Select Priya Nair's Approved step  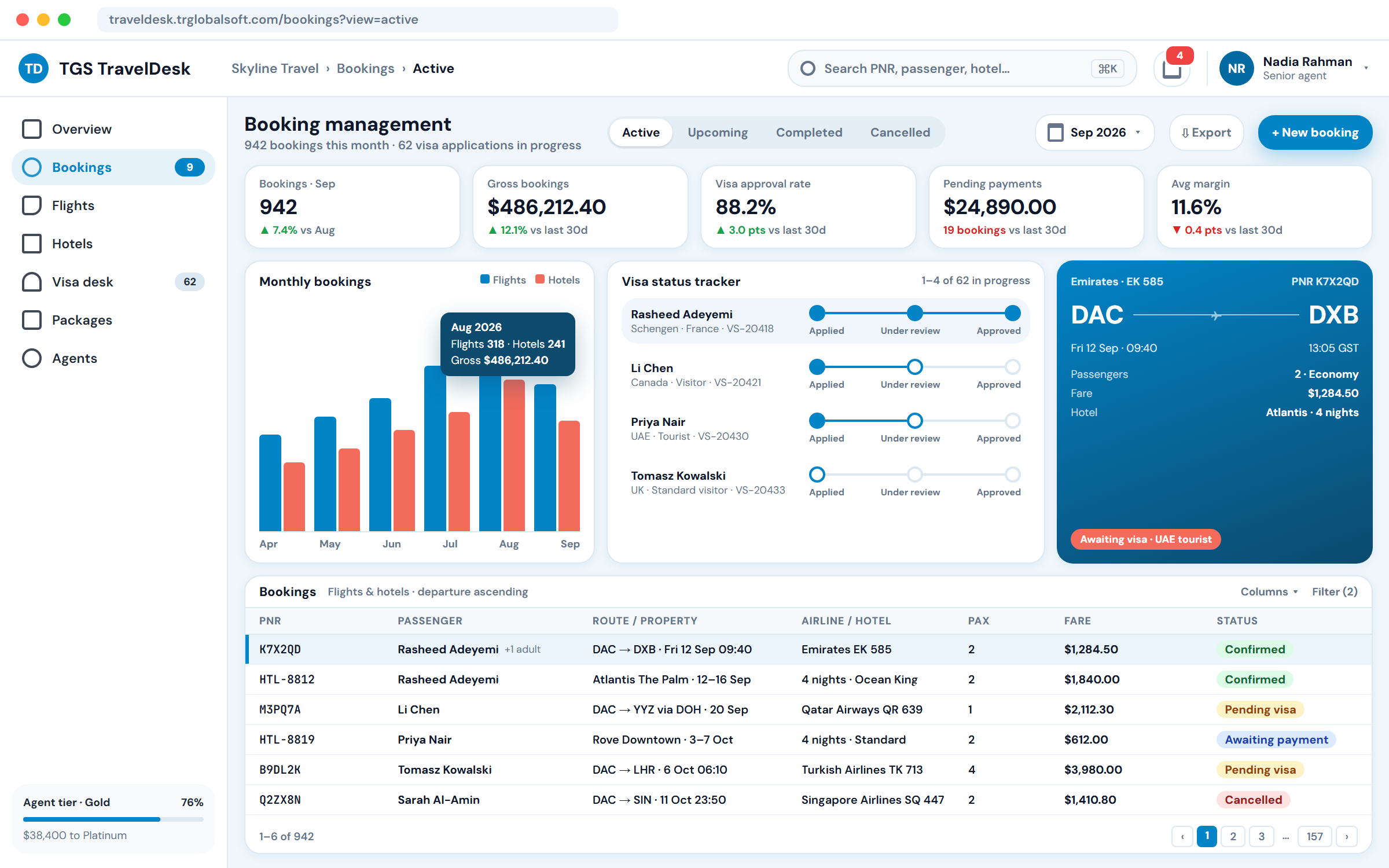coord(1012,421)
